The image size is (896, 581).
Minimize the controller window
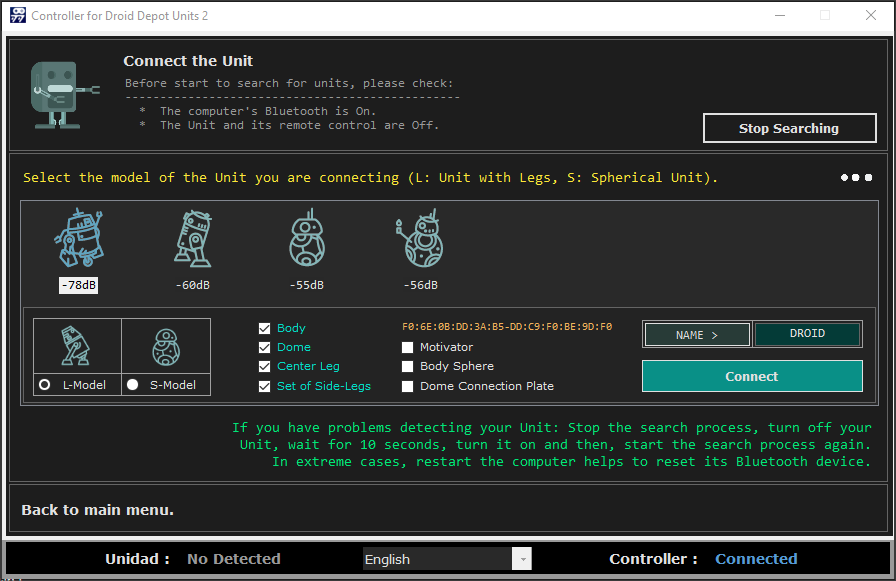[x=780, y=15]
